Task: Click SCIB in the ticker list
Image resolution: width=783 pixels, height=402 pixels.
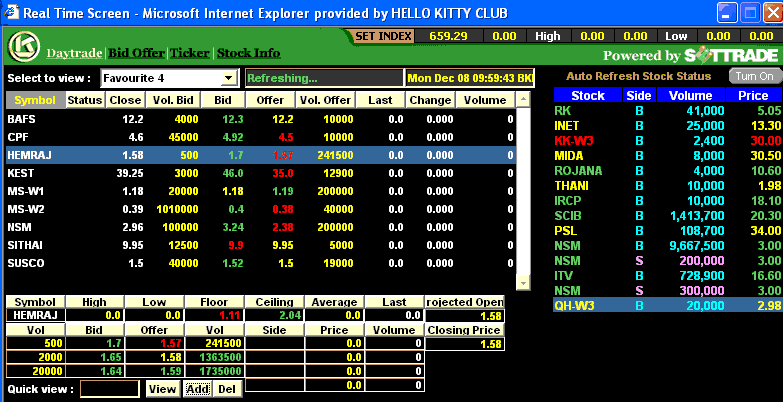Action: 568,216
